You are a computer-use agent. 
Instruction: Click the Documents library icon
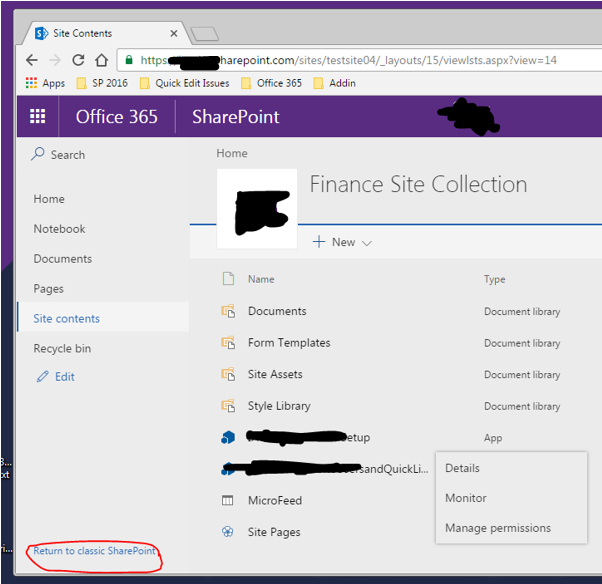(228, 311)
